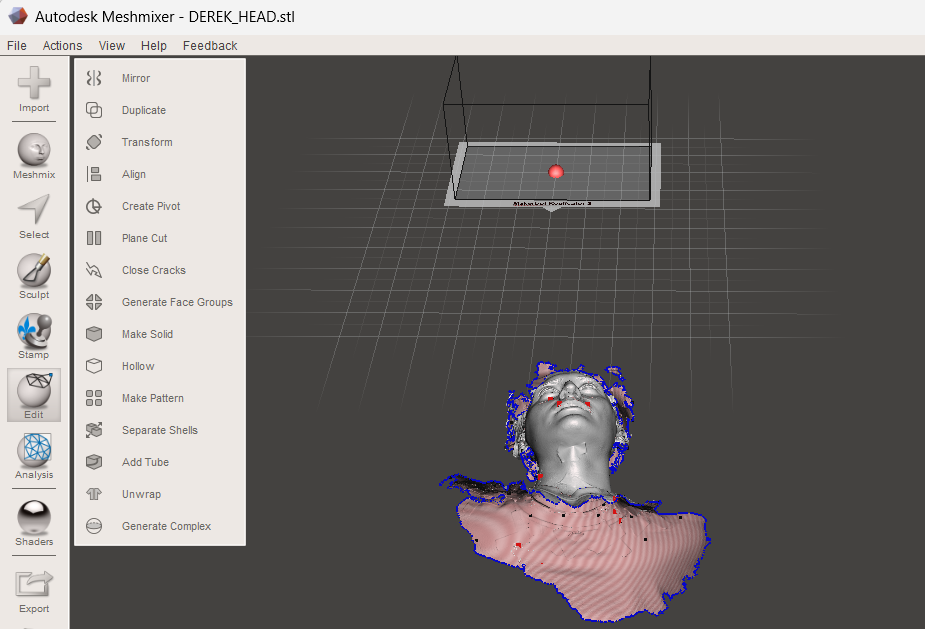This screenshot has width=925, height=629.
Task: Click the Make Pattern icon
Action: pyautogui.click(x=94, y=398)
